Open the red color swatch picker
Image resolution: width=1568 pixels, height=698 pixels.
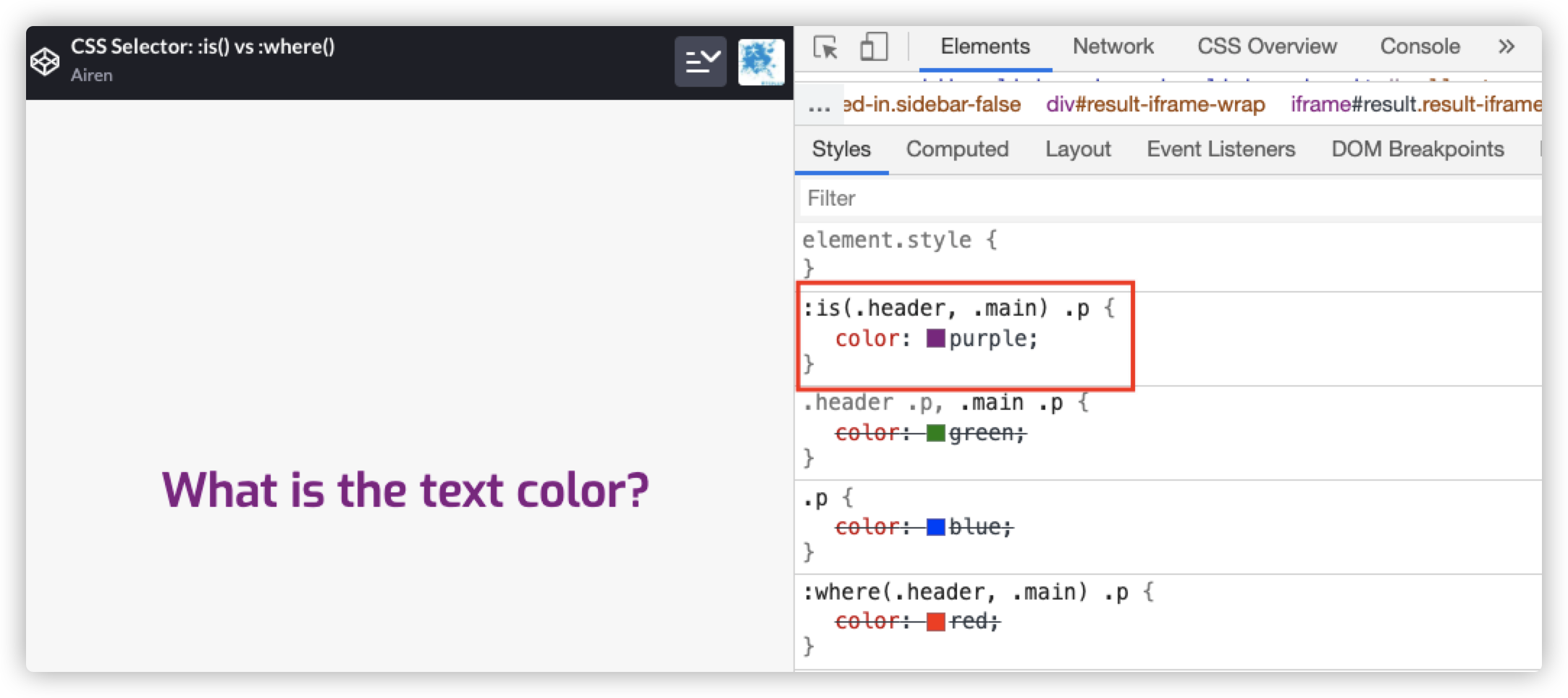(x=936, y=621)
